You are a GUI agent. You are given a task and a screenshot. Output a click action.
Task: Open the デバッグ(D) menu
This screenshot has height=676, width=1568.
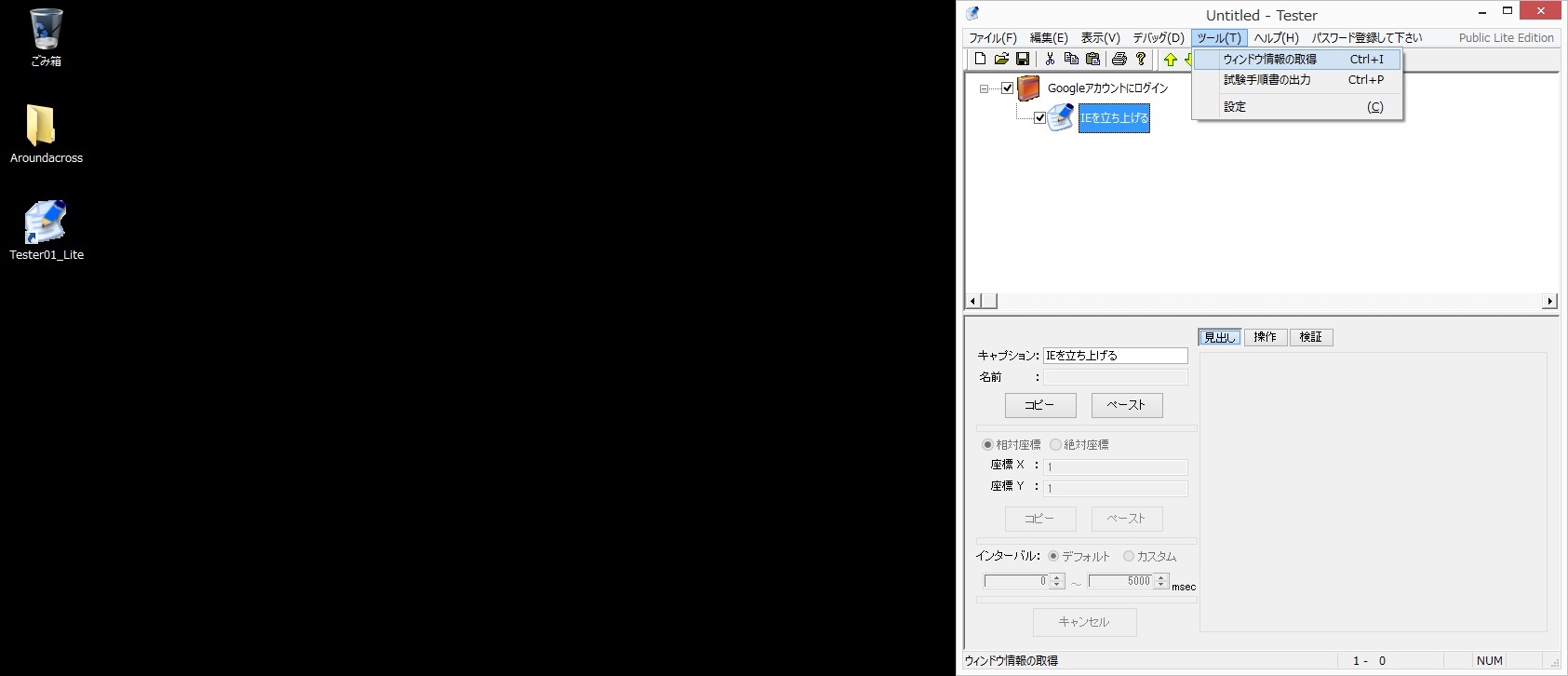coord(1158,38)
